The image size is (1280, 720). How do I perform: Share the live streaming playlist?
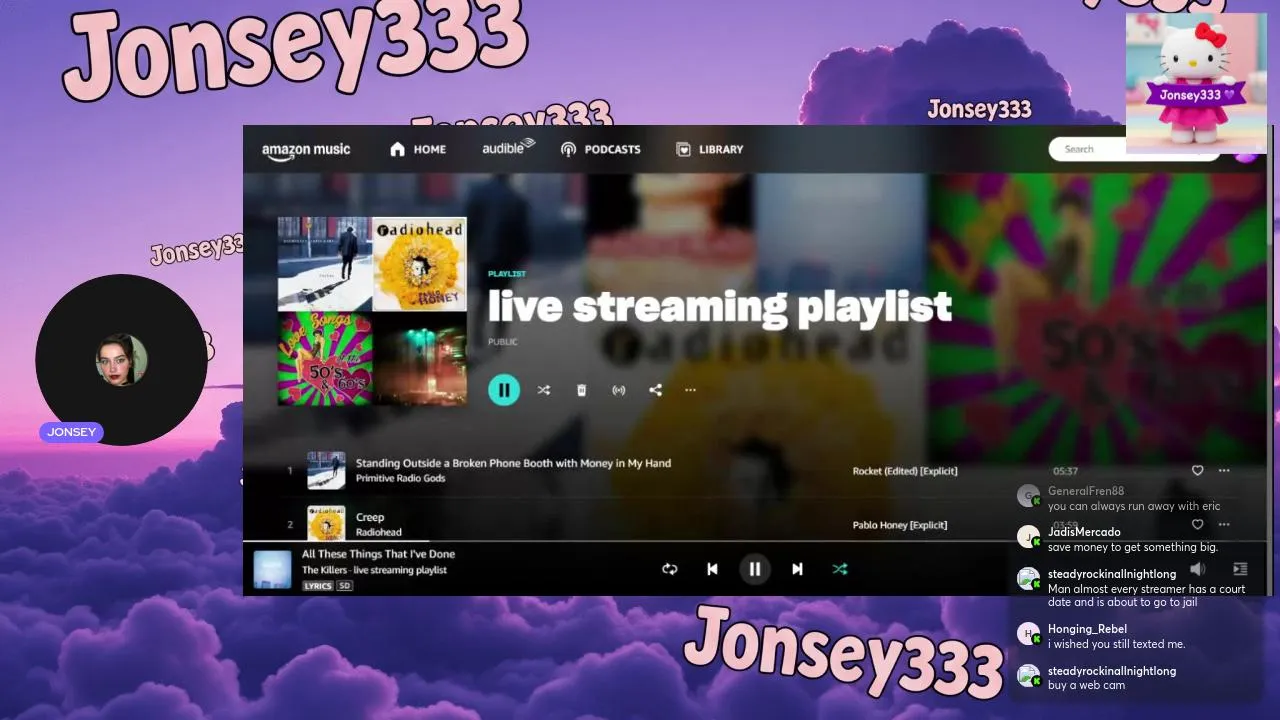(656, 390)
